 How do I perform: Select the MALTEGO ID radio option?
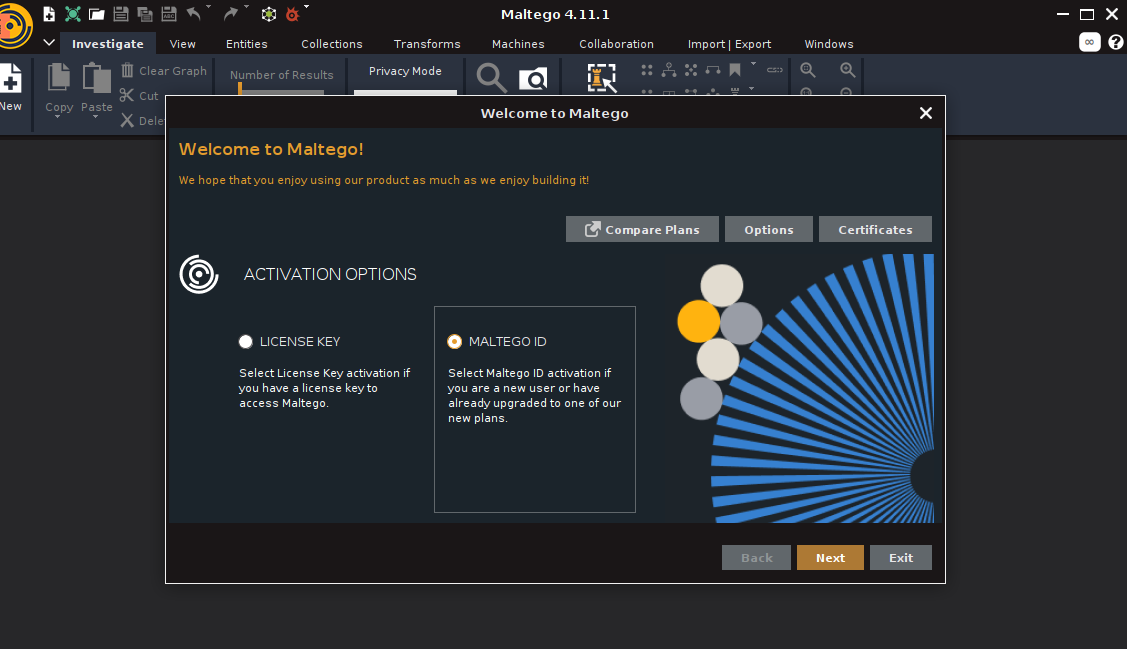point(454,341)
